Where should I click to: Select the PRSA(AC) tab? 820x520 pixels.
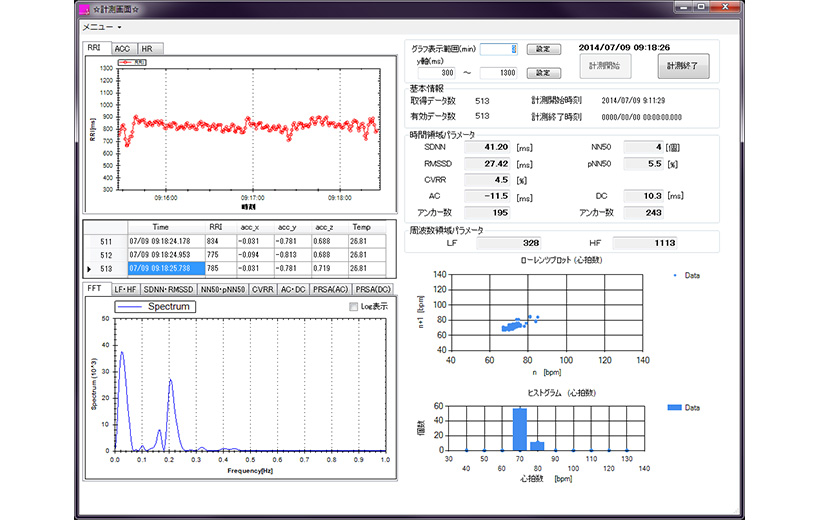click(x=331, y=289)
